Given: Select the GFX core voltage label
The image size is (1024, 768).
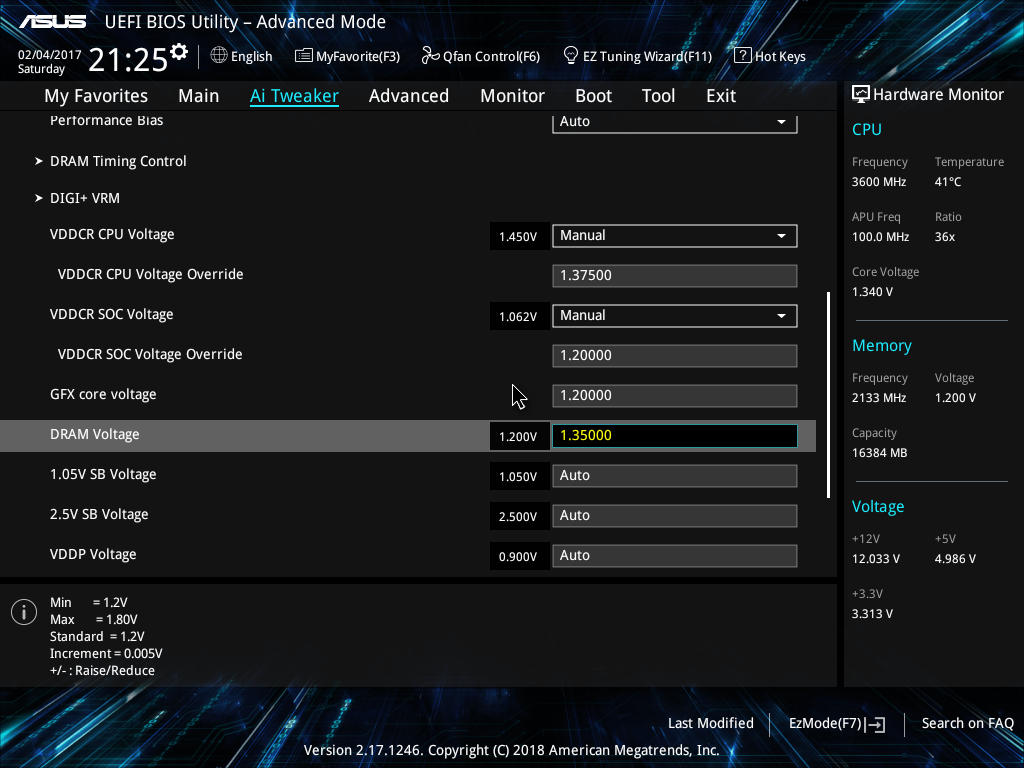Looking at the screenshot, I should [x=103, y=395].
